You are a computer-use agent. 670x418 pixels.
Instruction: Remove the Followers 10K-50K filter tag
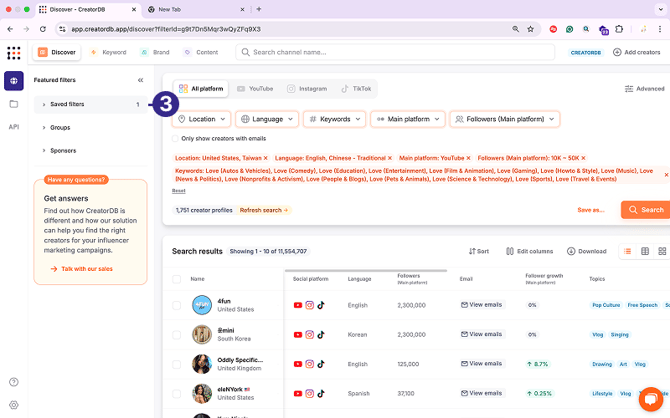click(583, 158)
